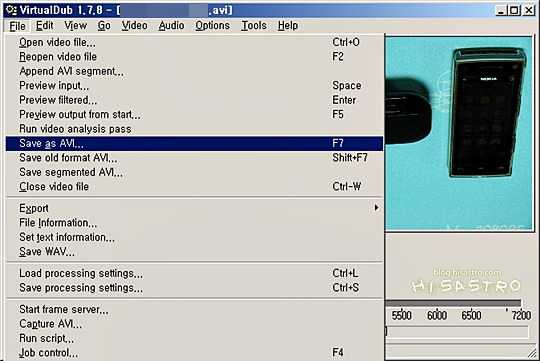Click the timeline near frame 6500
This screenshot has width=540, height=361.
(471, 315)
